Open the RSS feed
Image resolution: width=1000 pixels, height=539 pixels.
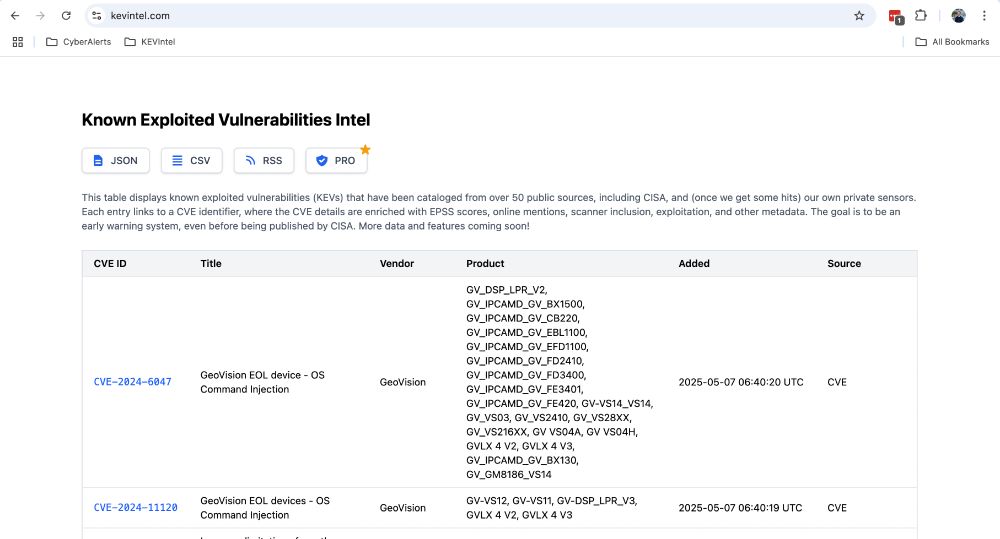click(264, 161)
